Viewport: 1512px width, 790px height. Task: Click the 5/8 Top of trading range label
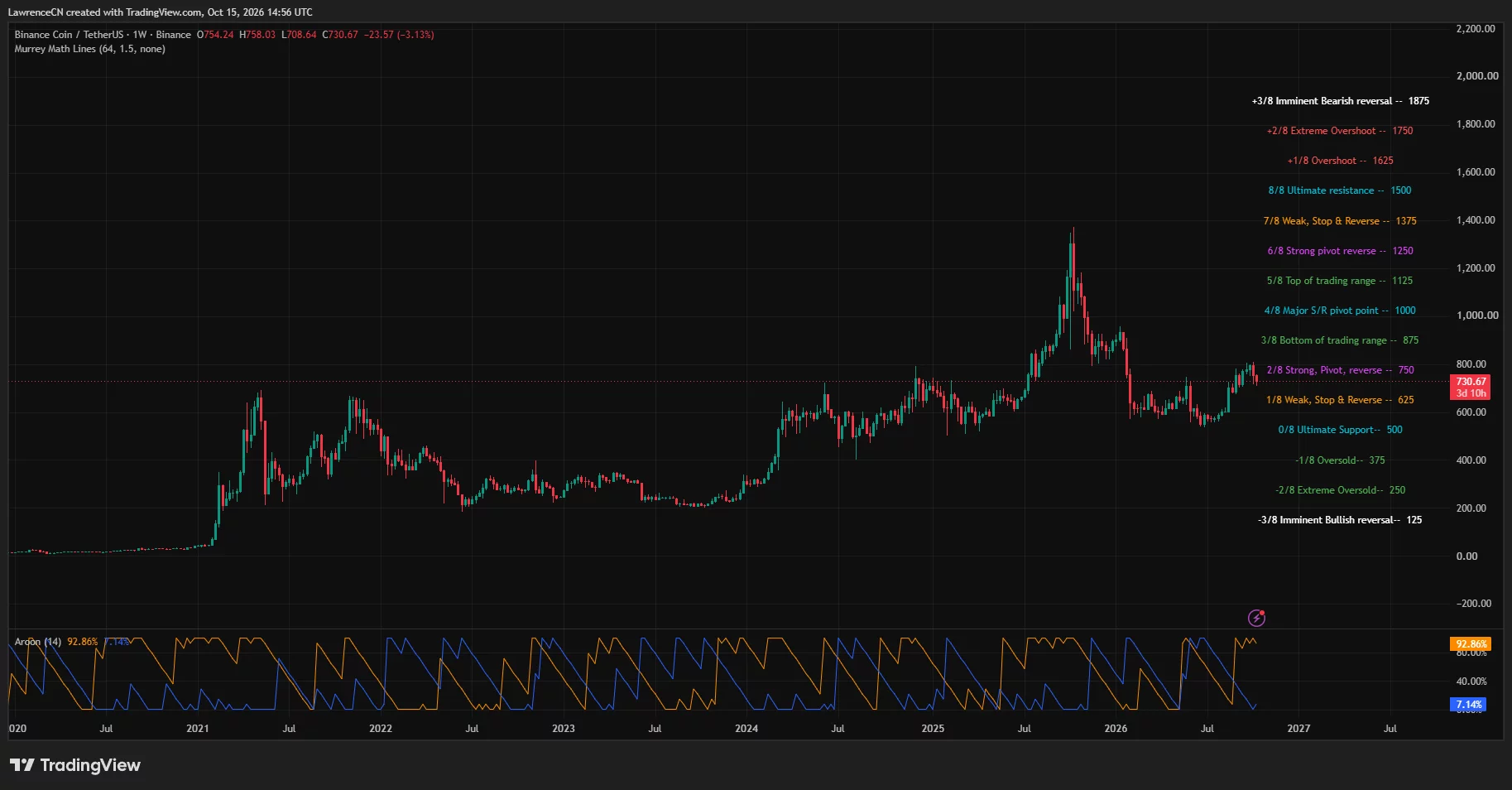point(1340,281)
